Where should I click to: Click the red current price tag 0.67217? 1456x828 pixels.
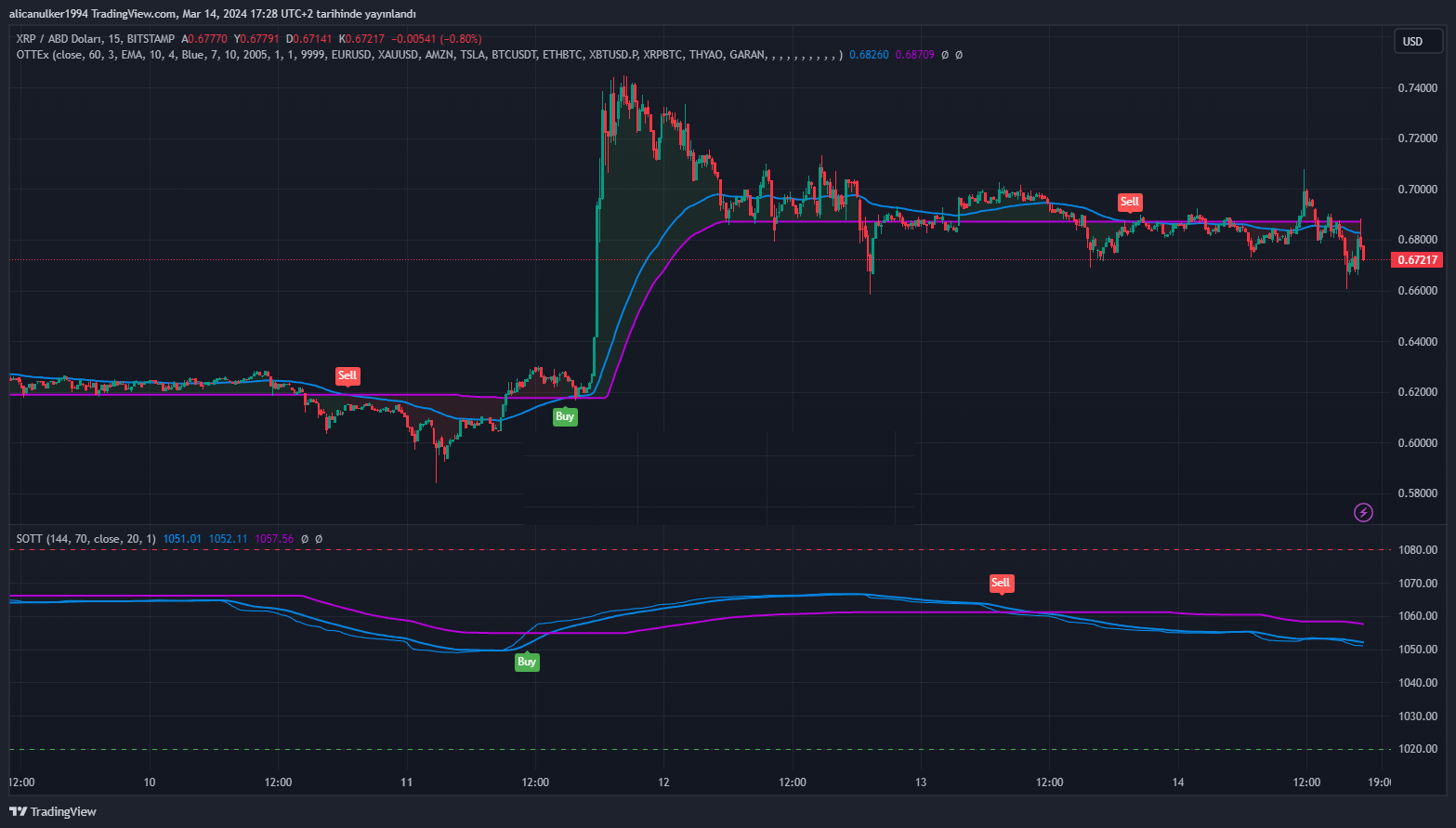[1418, 260]
